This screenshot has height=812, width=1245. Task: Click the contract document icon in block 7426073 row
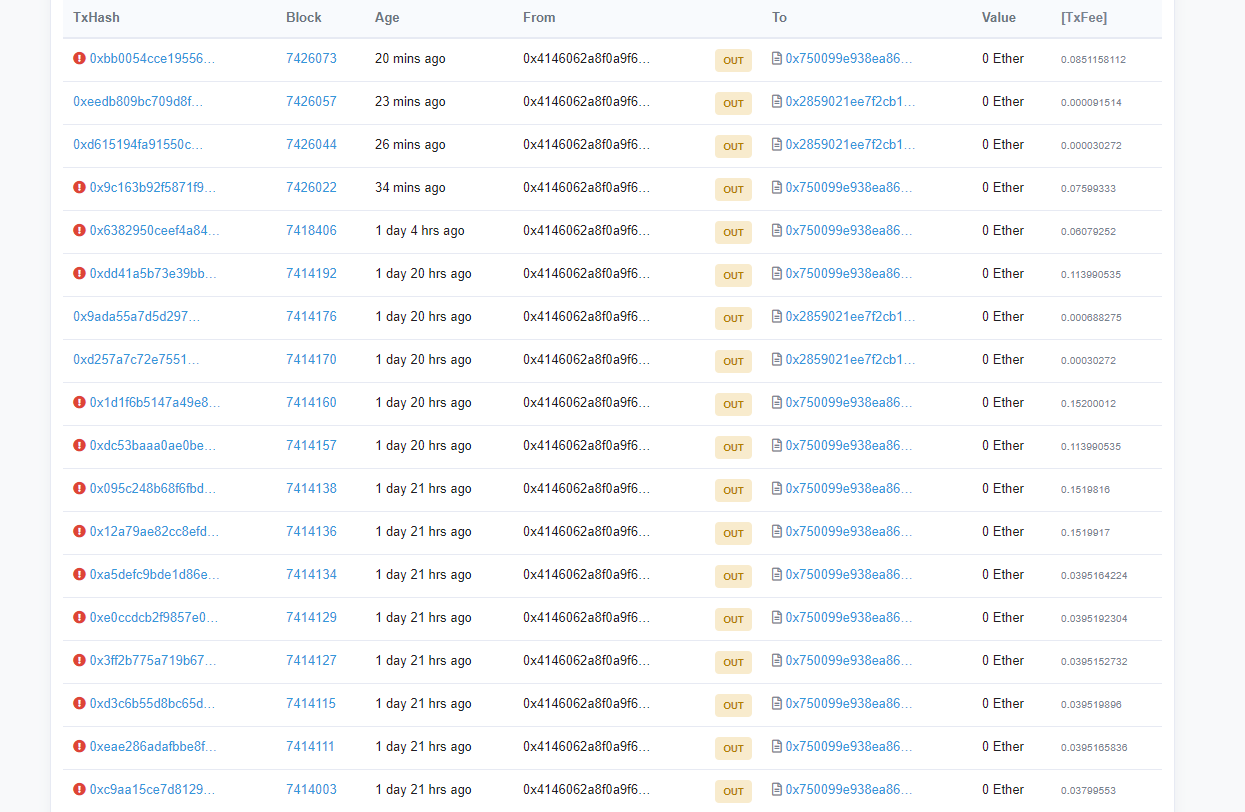coord(777,58)
